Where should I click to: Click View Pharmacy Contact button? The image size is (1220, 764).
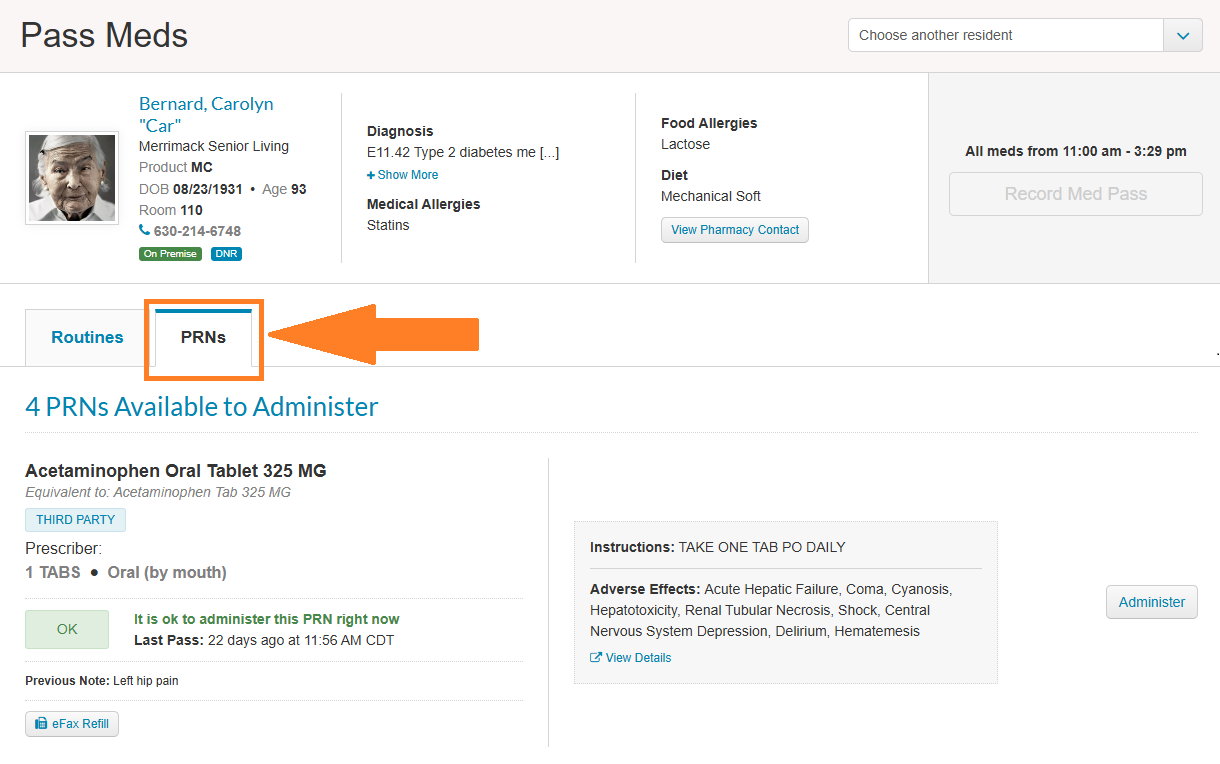[x=734, y=230]
